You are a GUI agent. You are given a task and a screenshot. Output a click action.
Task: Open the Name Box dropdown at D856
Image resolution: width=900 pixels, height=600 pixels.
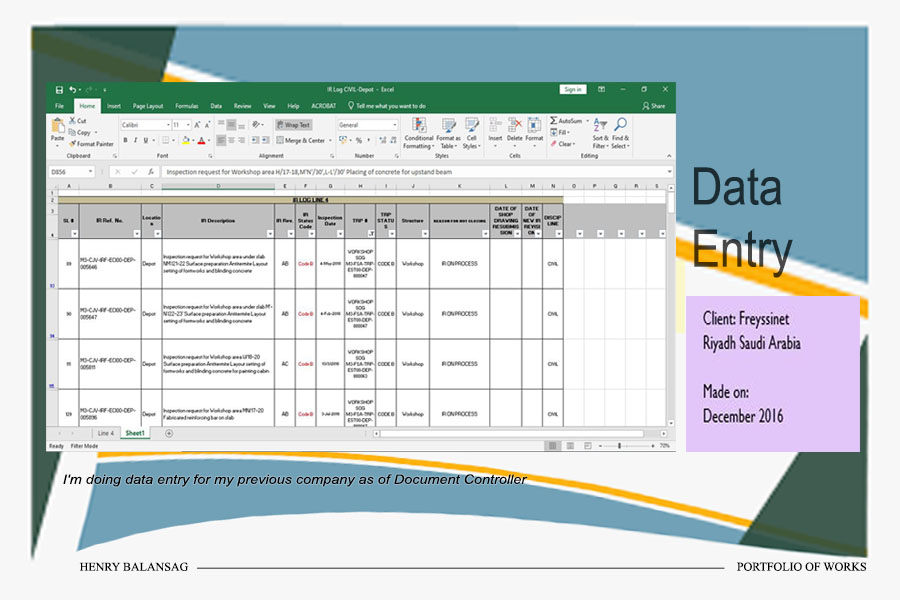tap(90, 172)
